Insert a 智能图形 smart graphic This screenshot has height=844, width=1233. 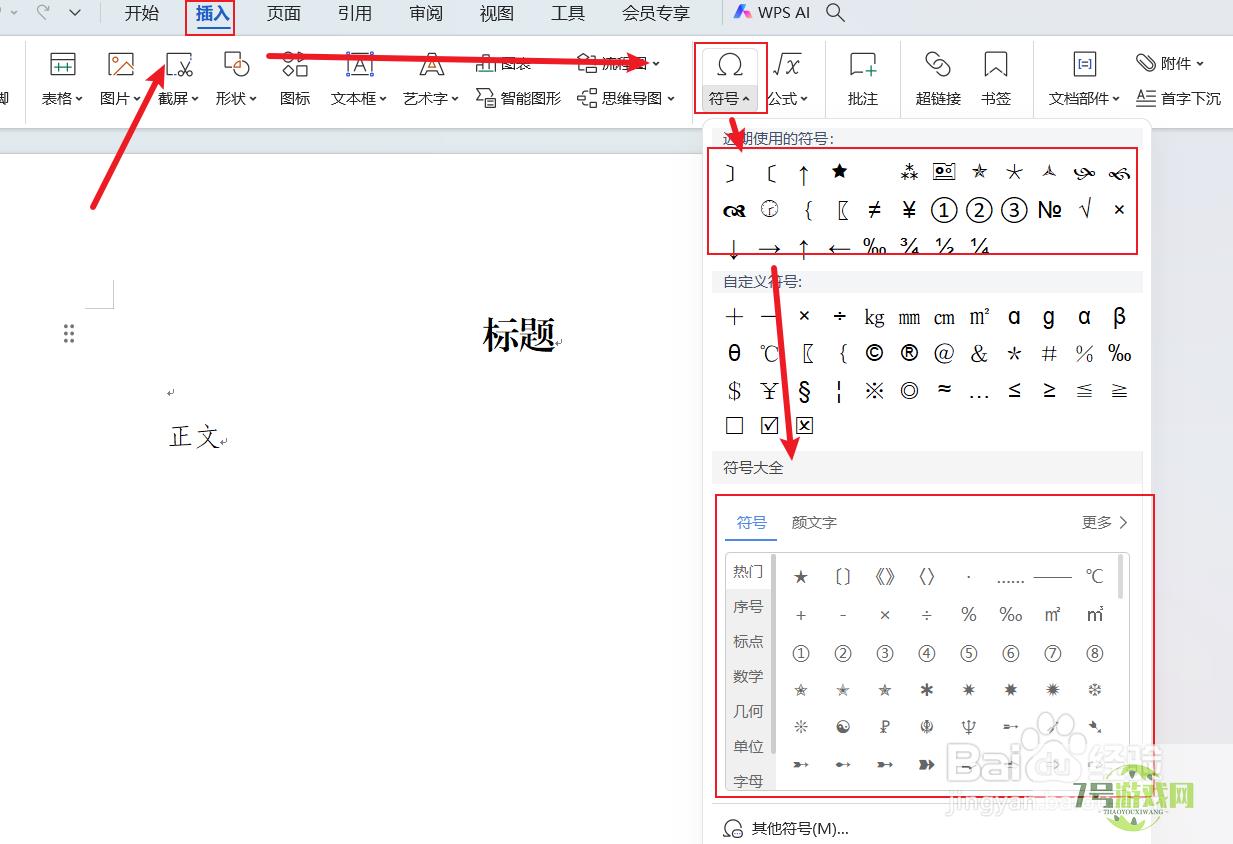518,98
